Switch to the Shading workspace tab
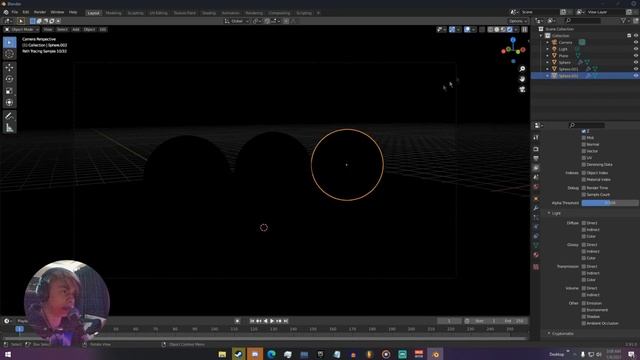 point(209,13)
